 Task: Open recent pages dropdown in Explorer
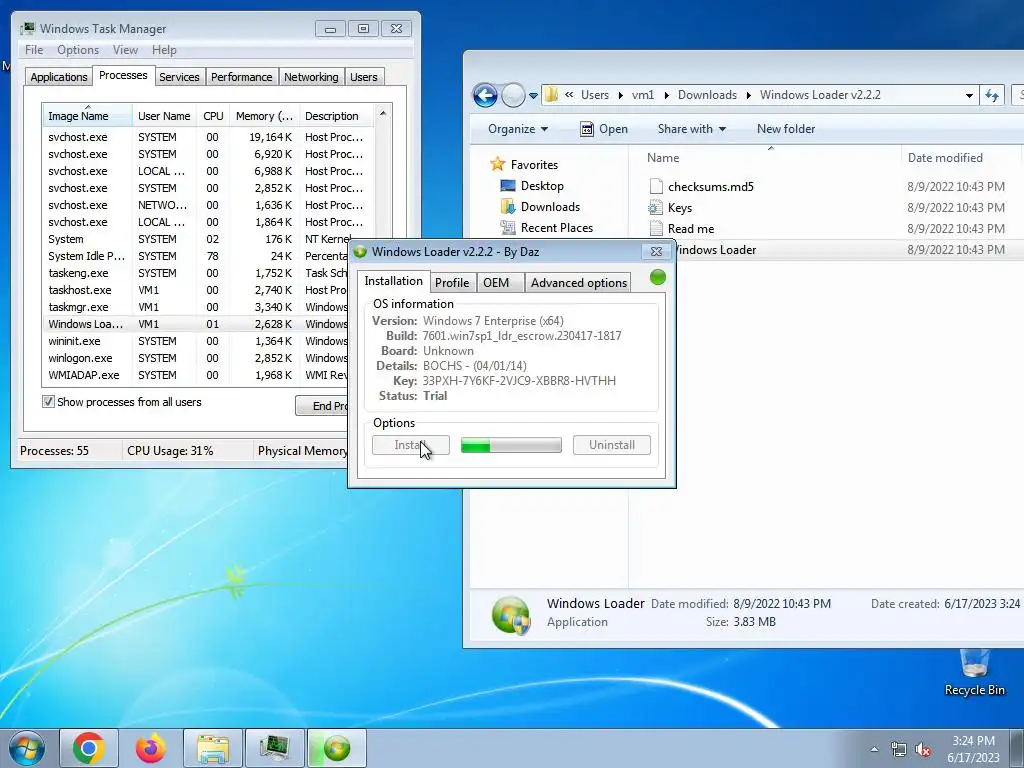pyautogui.click(x=533, y=96)
